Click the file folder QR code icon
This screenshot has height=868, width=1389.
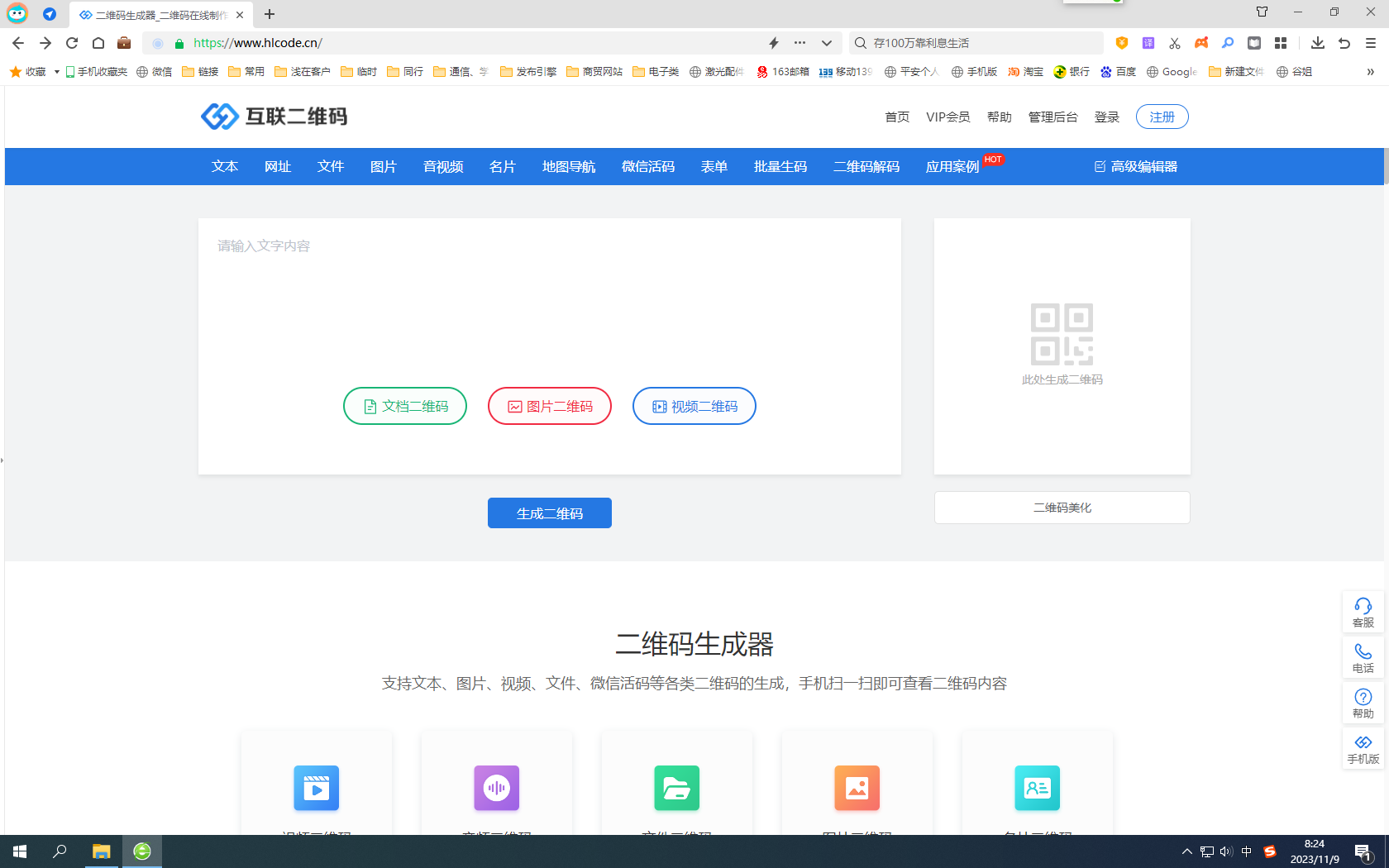[x=676, y=788]
